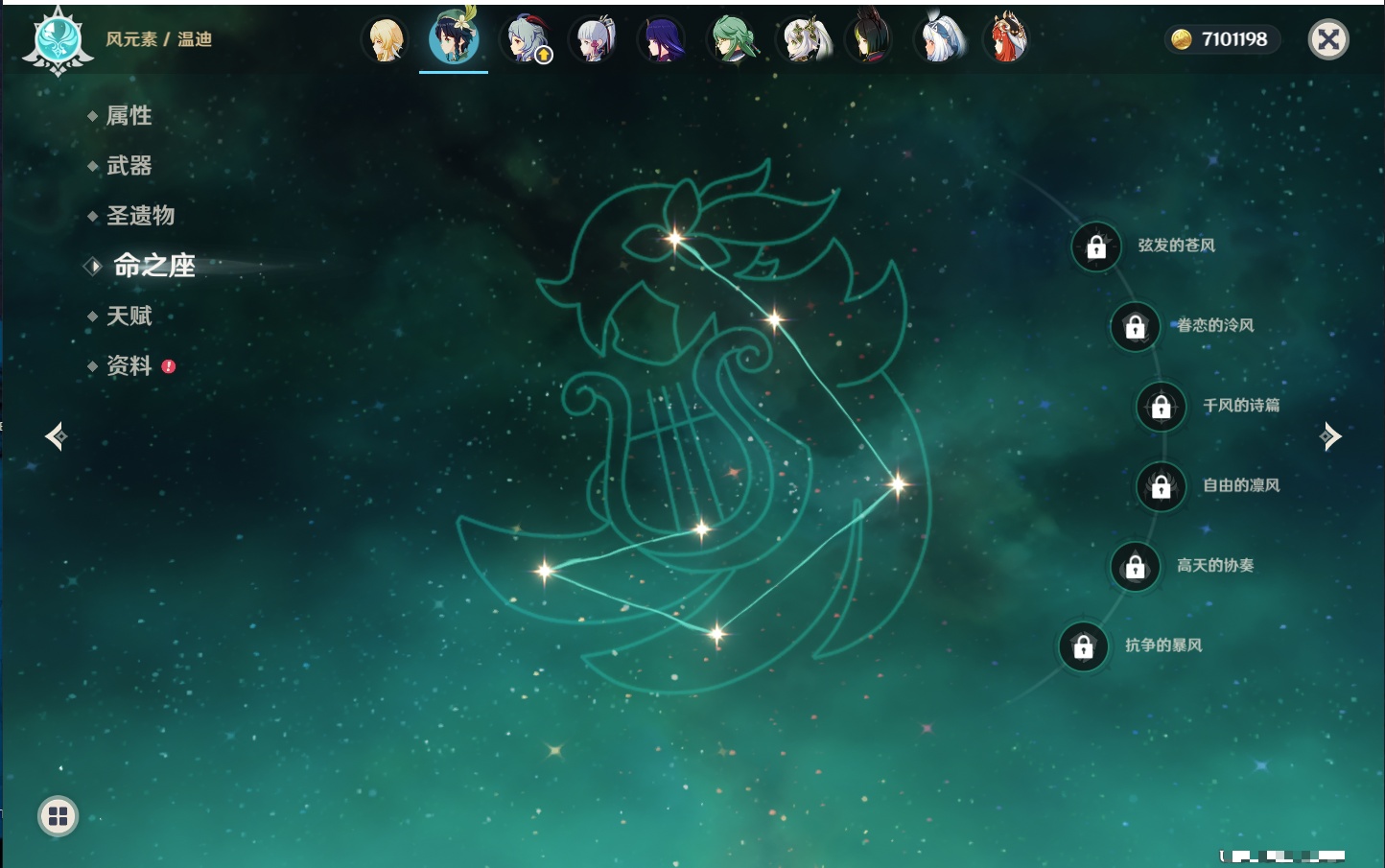This screenshot has height=868, width=1385.
Task: Open the 武器 weapon tab
Action: coord(129,166)
